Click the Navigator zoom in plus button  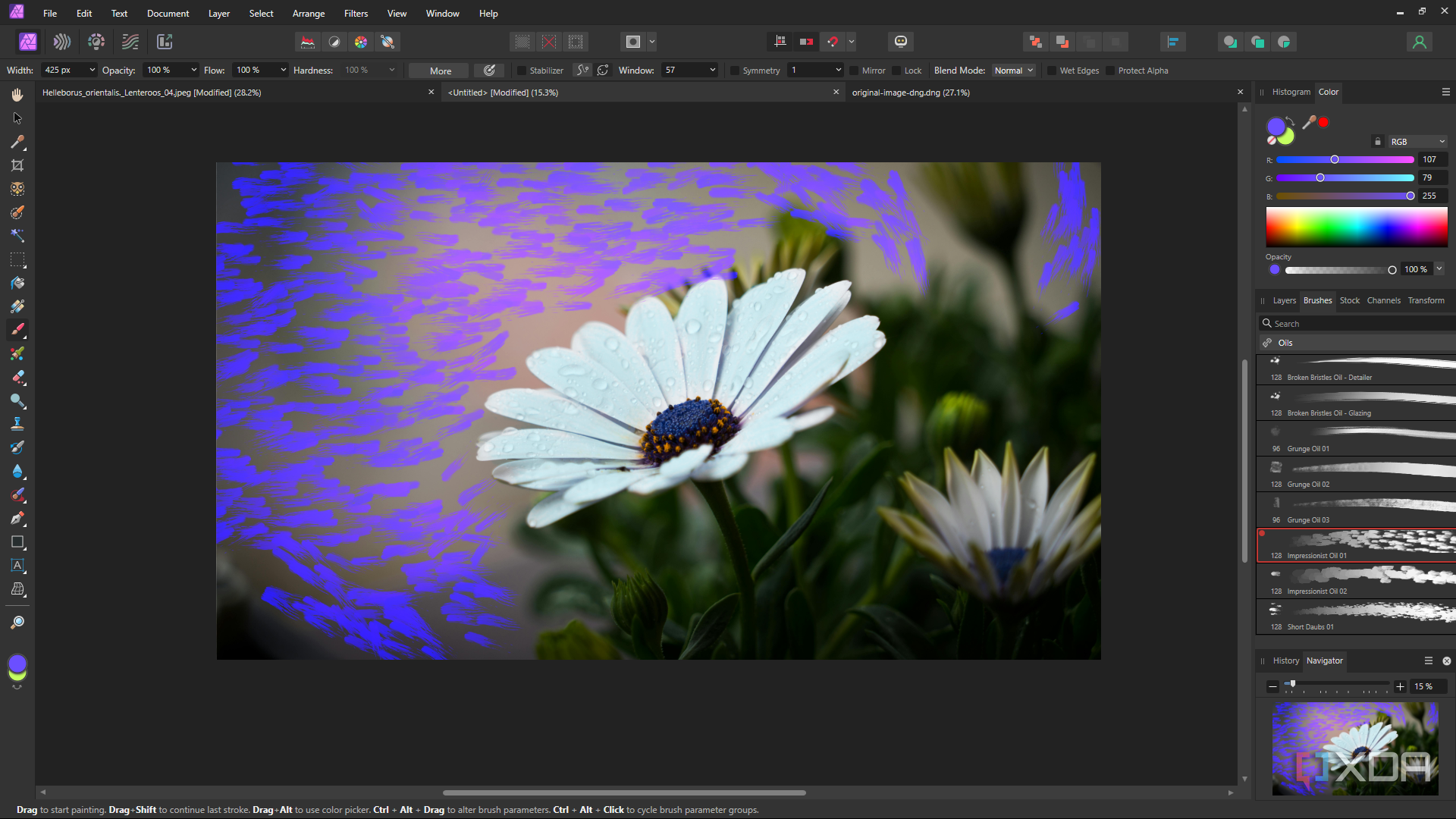click(1400, 686)
